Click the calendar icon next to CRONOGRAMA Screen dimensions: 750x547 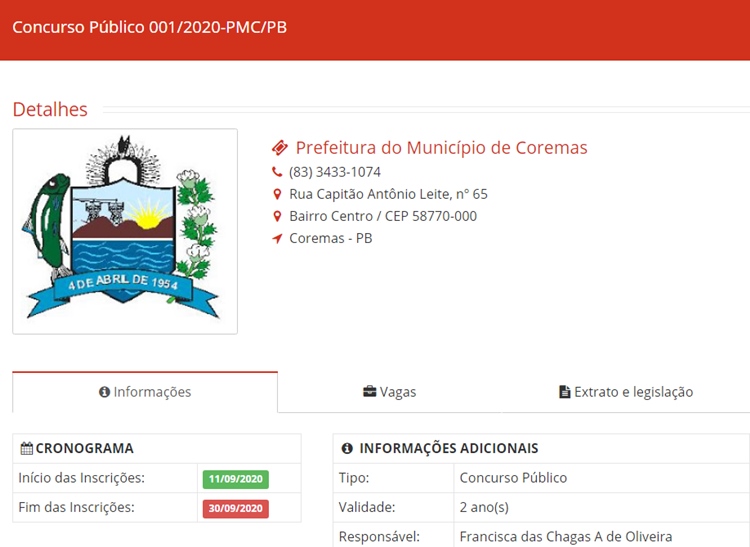tap(26, 449)
